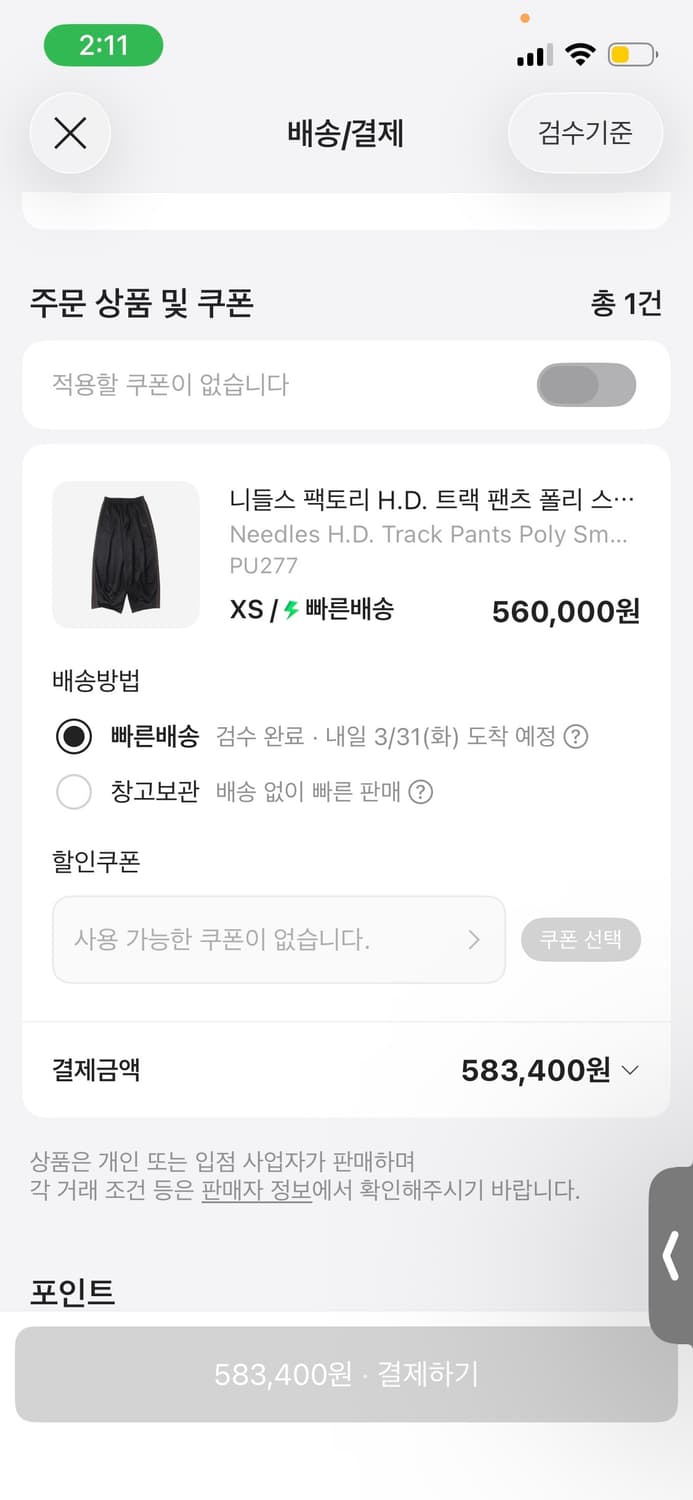
Task: Toggle the coupon switch under 주문 상품 및 쿠폰
Action: (x=587, y=384)
